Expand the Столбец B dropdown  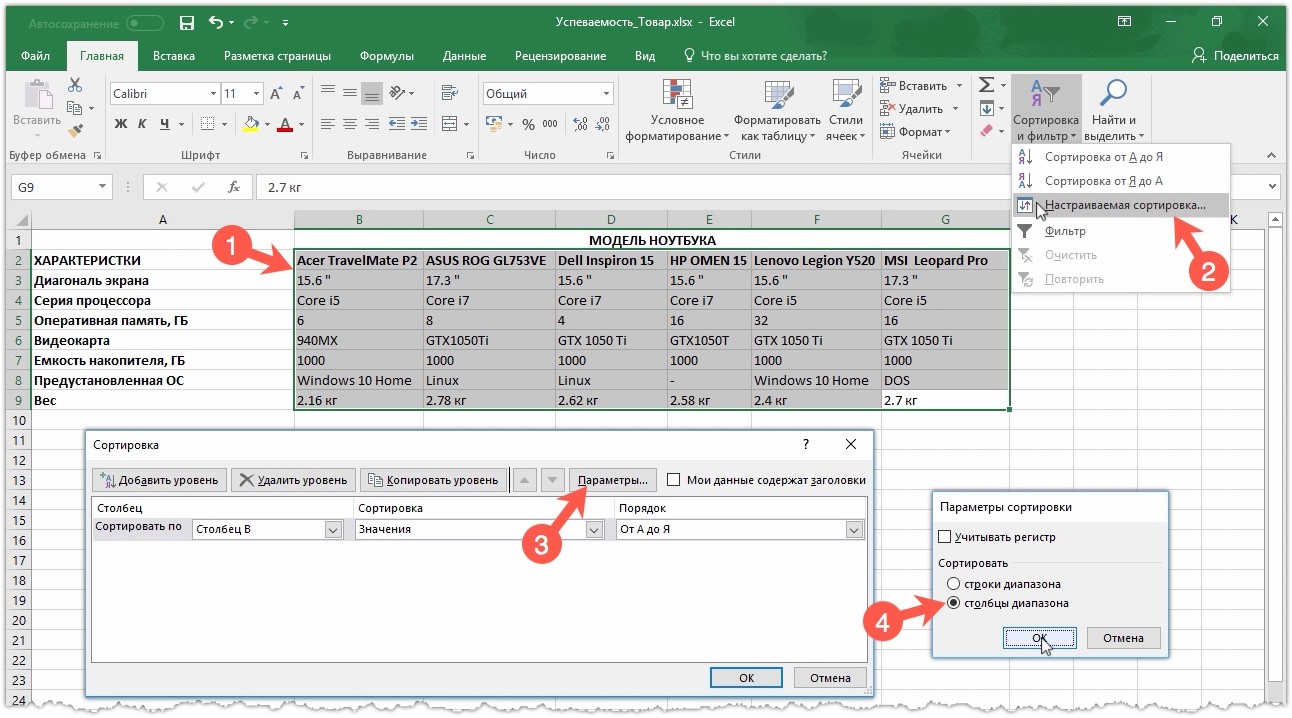(334, 530)
